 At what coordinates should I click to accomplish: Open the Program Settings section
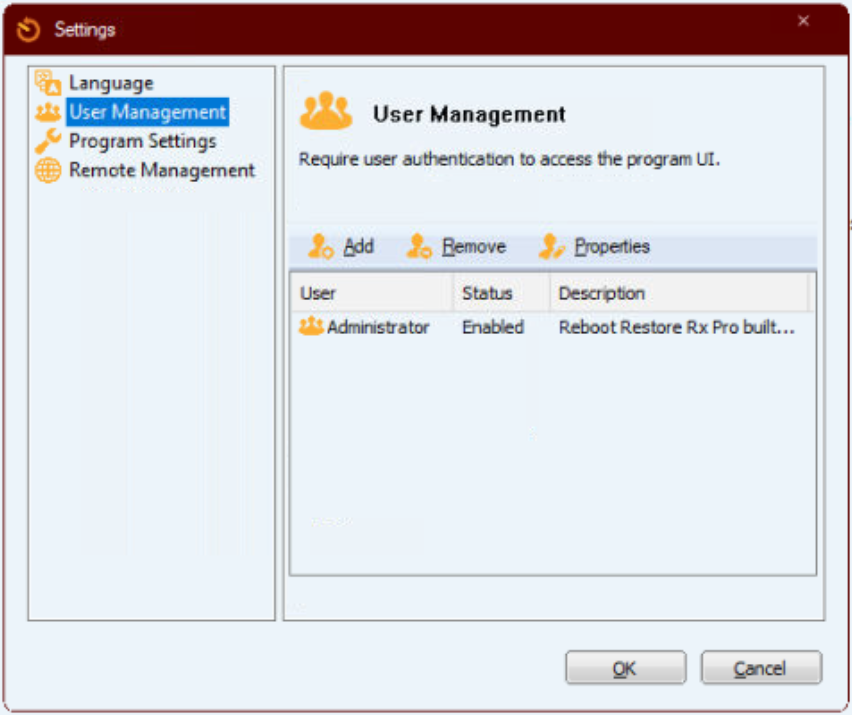pos(143,141)
